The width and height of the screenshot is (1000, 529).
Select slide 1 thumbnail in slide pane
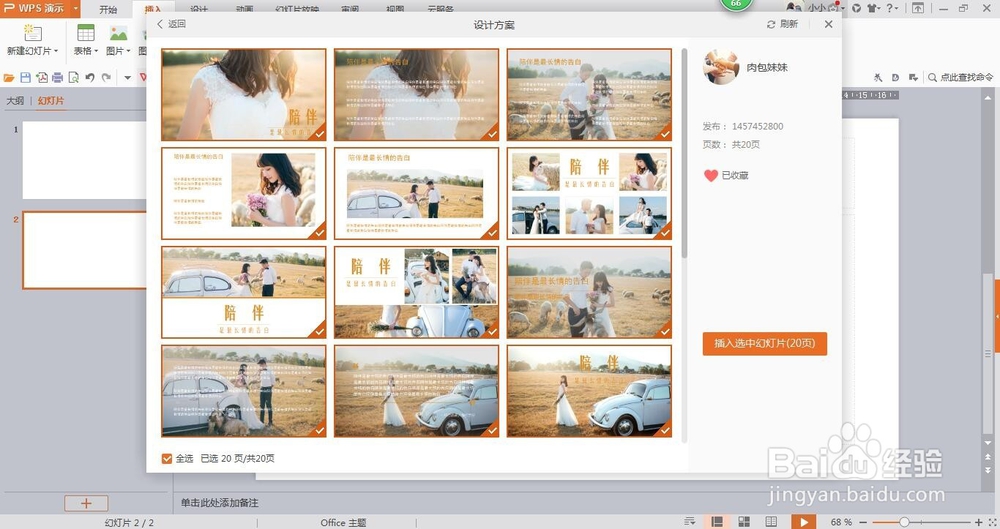click(84, 160)
